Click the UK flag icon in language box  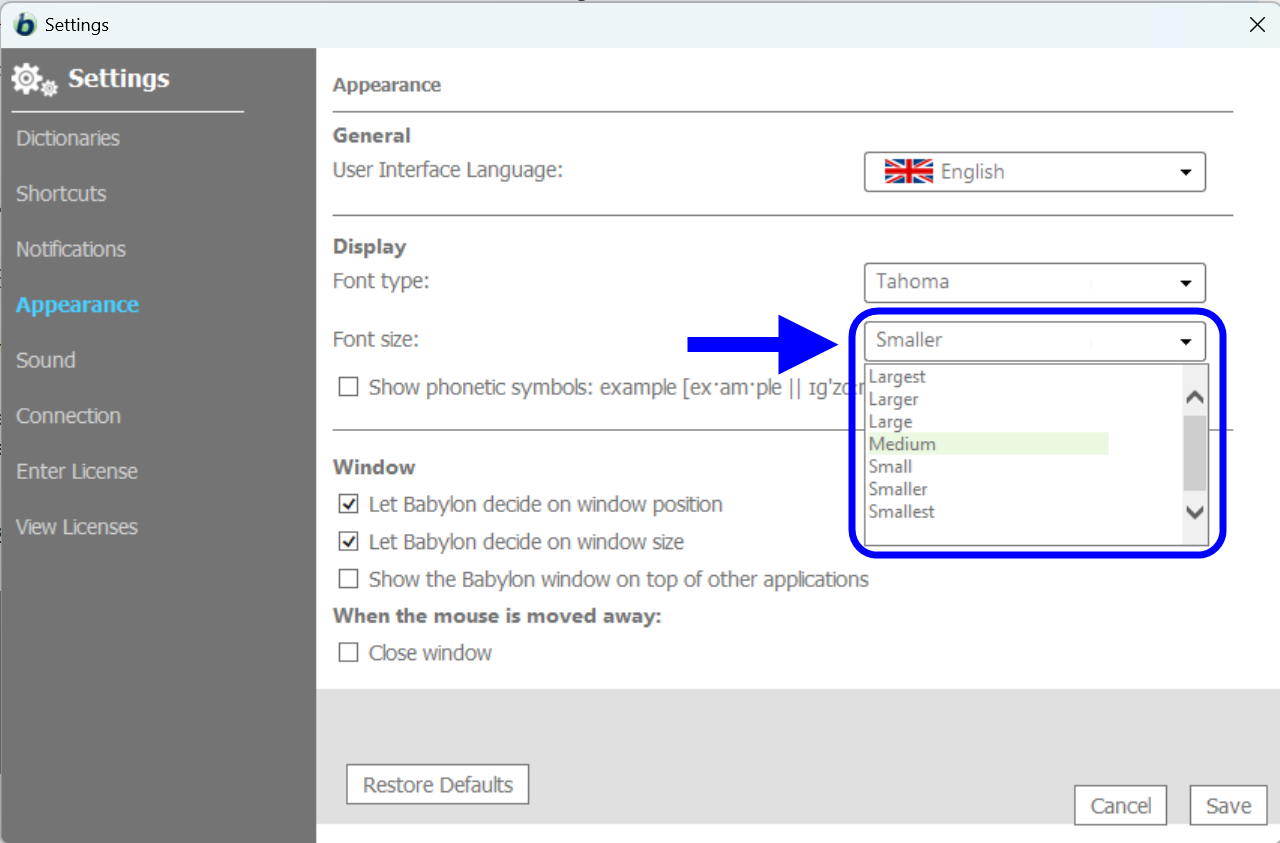(x=909, y=172)
